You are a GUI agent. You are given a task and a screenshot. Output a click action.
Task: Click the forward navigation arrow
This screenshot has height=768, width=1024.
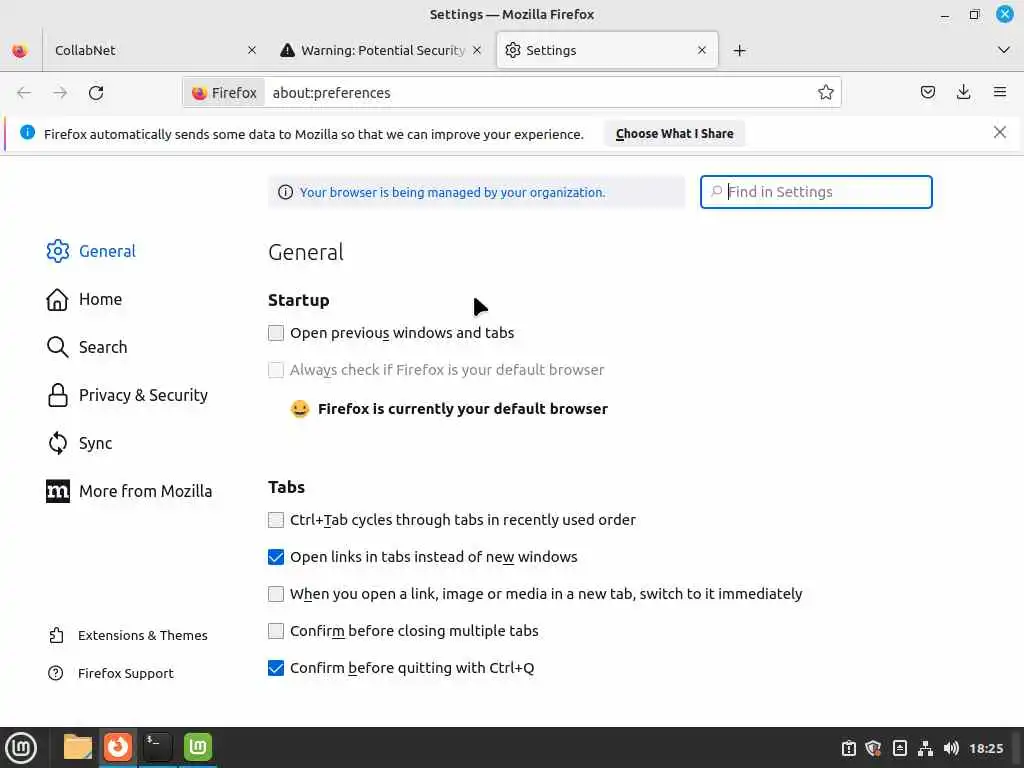click(60, 93)
